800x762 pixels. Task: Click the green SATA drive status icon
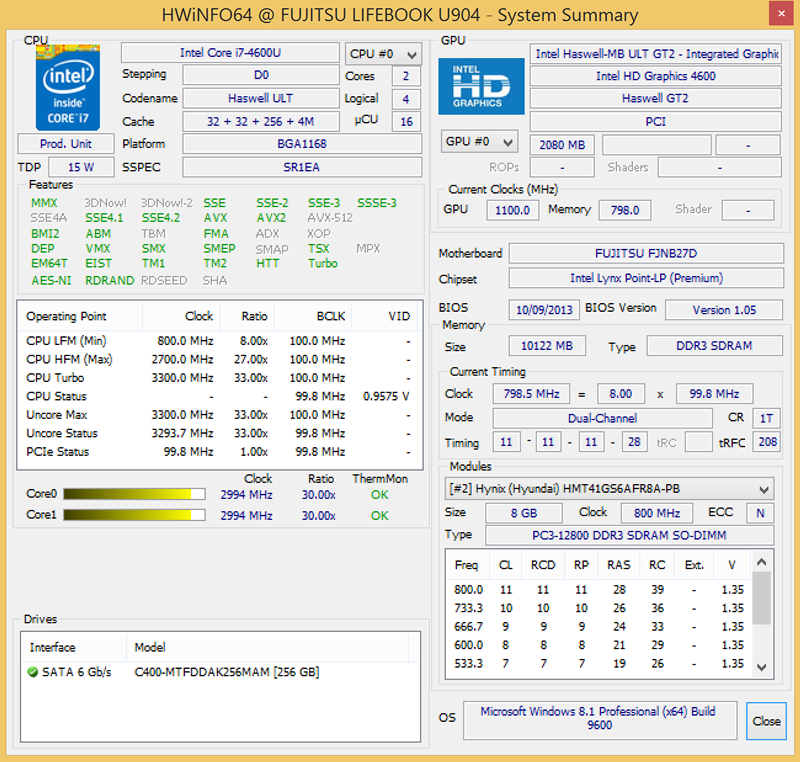click(33, 672)
